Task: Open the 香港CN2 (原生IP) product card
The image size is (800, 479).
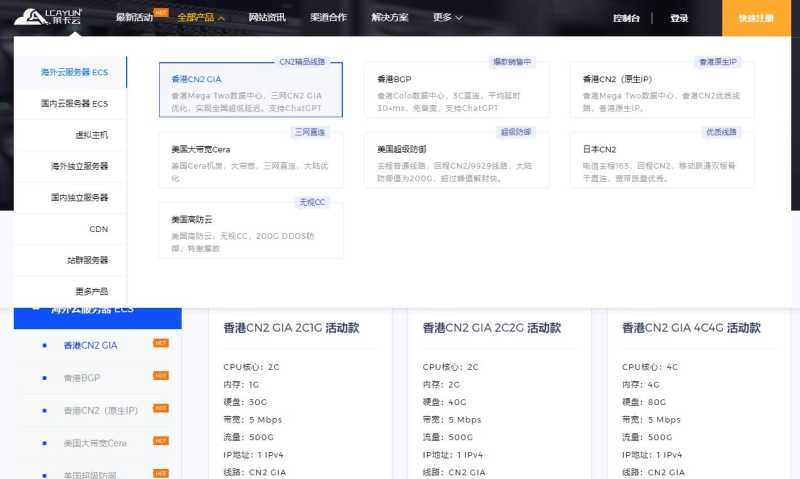Action: pyautogui.click(x=662, y=90)
